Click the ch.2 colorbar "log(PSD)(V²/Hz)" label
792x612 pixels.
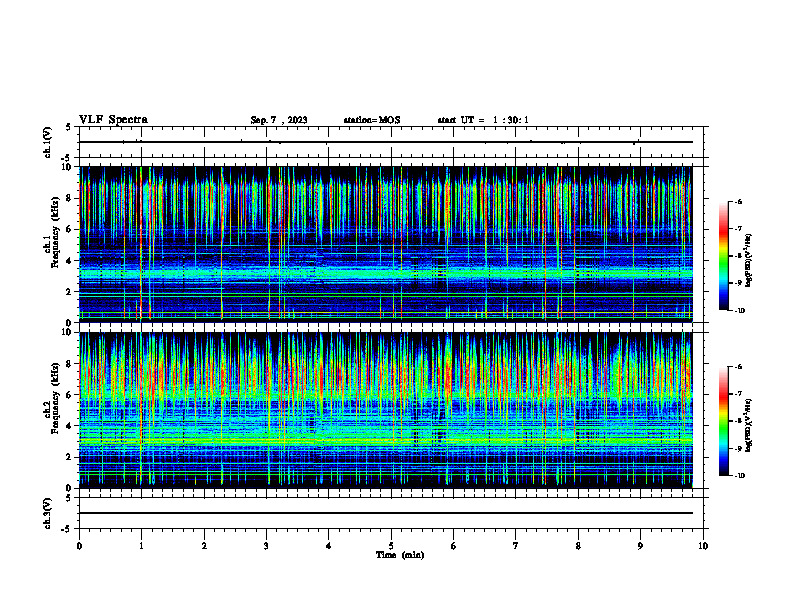click(749, 425)
